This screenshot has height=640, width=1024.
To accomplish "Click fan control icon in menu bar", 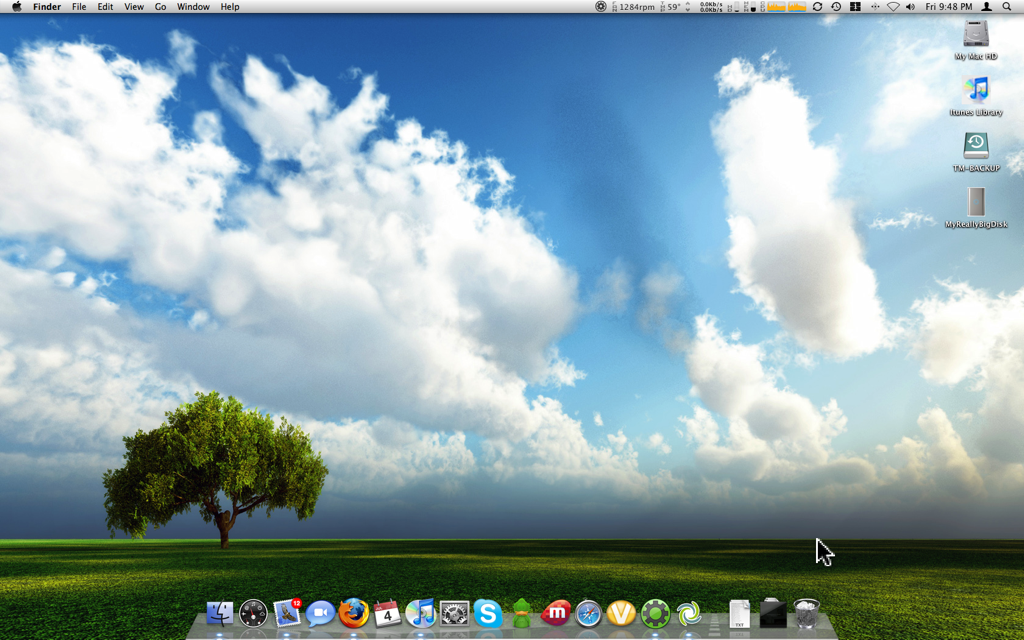I will (x=601, y=7).
